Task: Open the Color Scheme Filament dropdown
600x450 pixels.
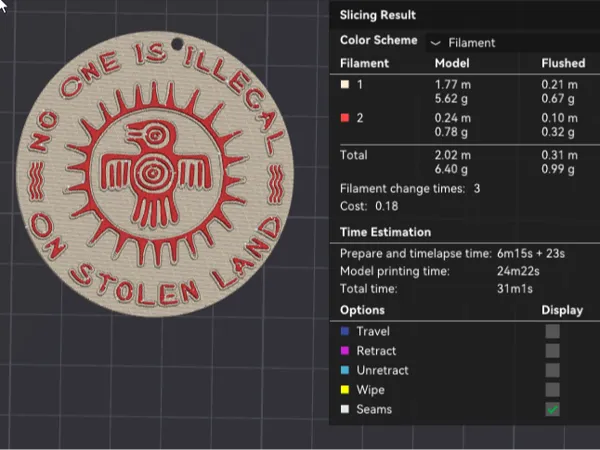Action: (x=513, y=42)
